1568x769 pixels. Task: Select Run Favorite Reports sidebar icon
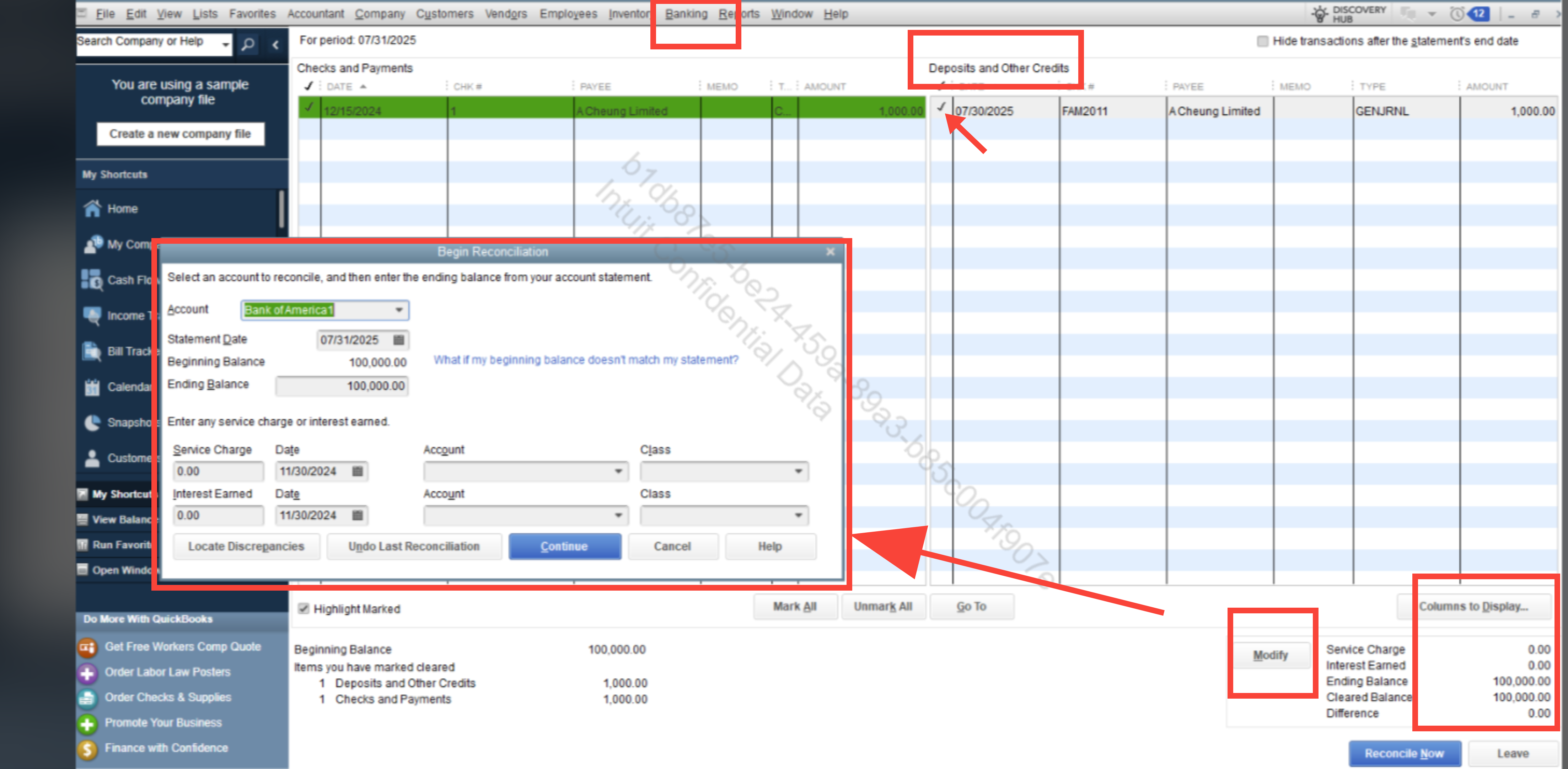point(83,544)
